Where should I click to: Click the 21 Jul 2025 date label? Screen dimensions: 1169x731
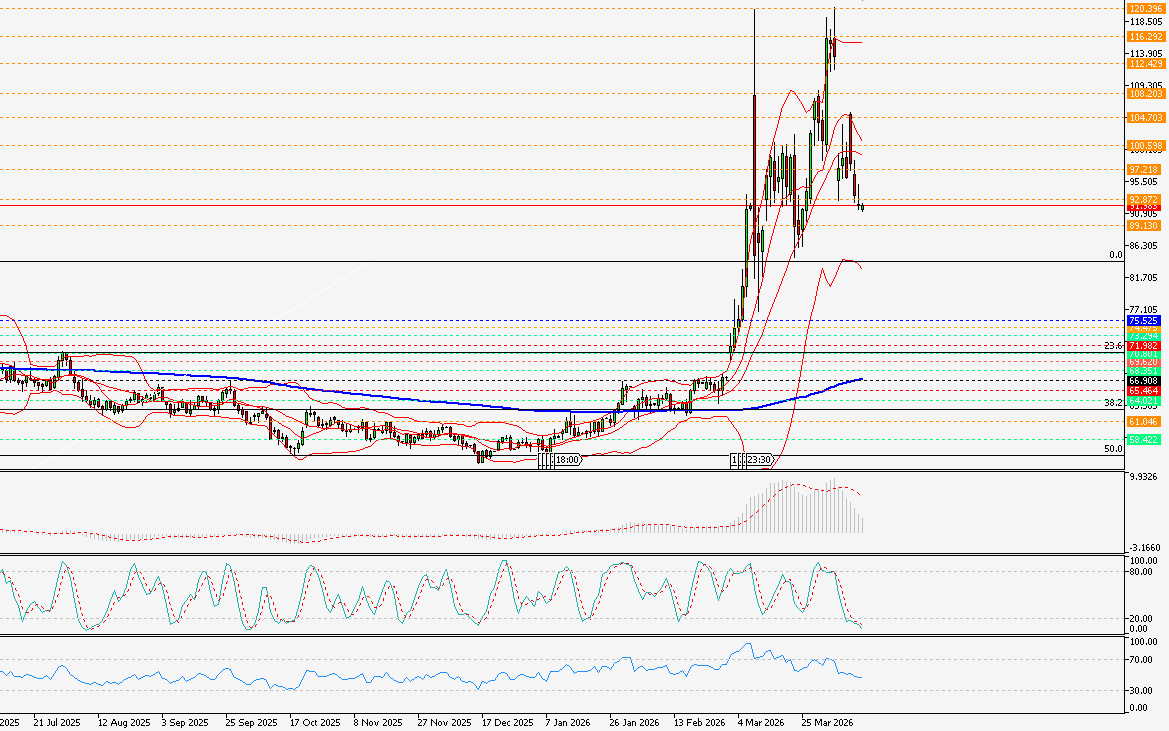pos(55,721)
